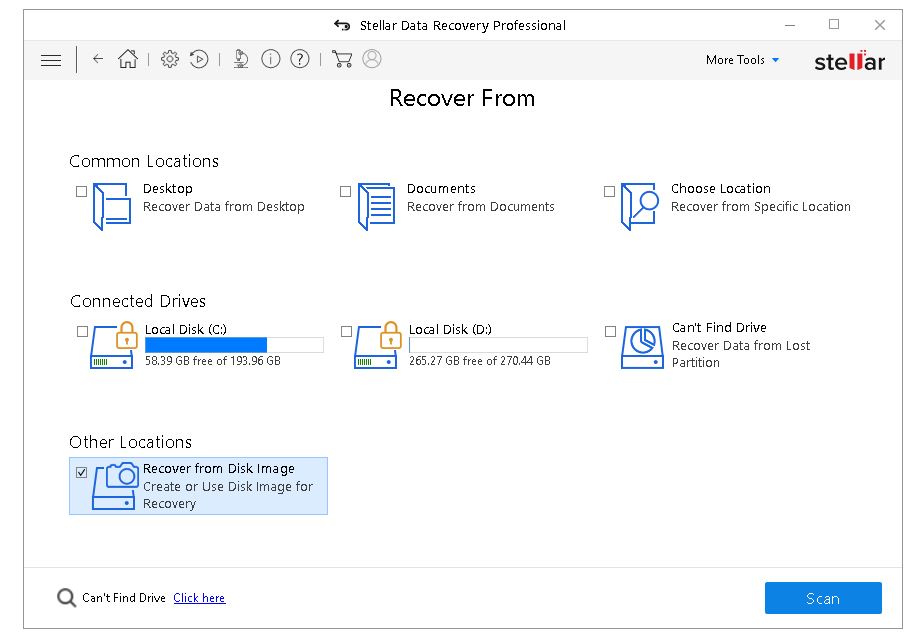The image size is (918, 639).
Task: Select the Choose Location label
Action: point(721,189)
